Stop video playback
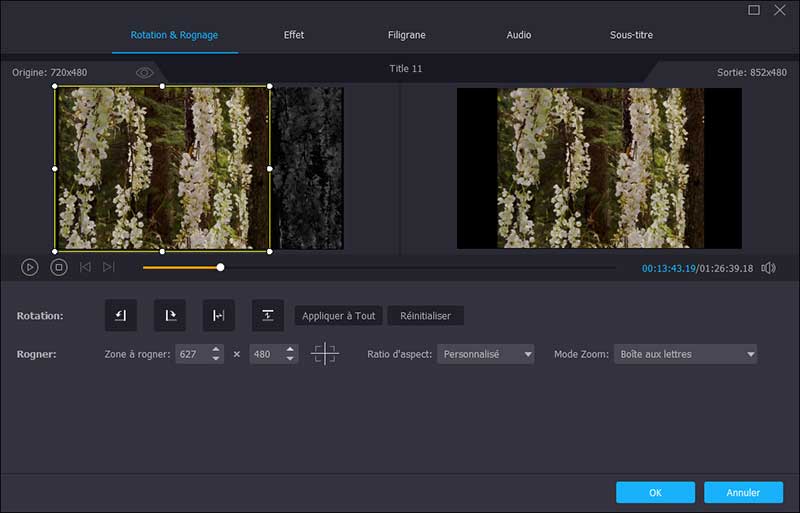This screenshot has height=513, width=800. point(59,267)
